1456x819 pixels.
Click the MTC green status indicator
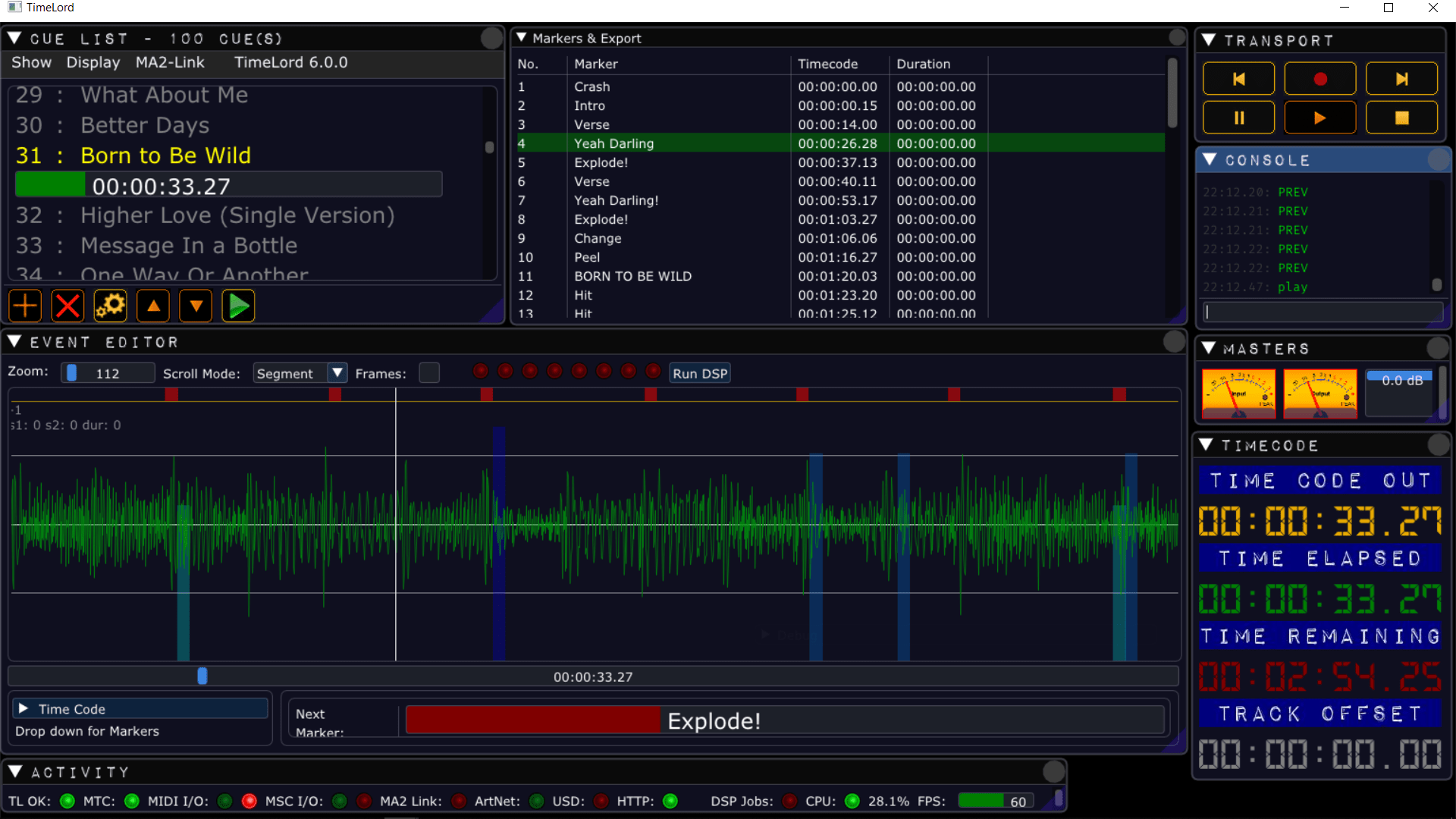pyautogui.click(x=132, y=801)
